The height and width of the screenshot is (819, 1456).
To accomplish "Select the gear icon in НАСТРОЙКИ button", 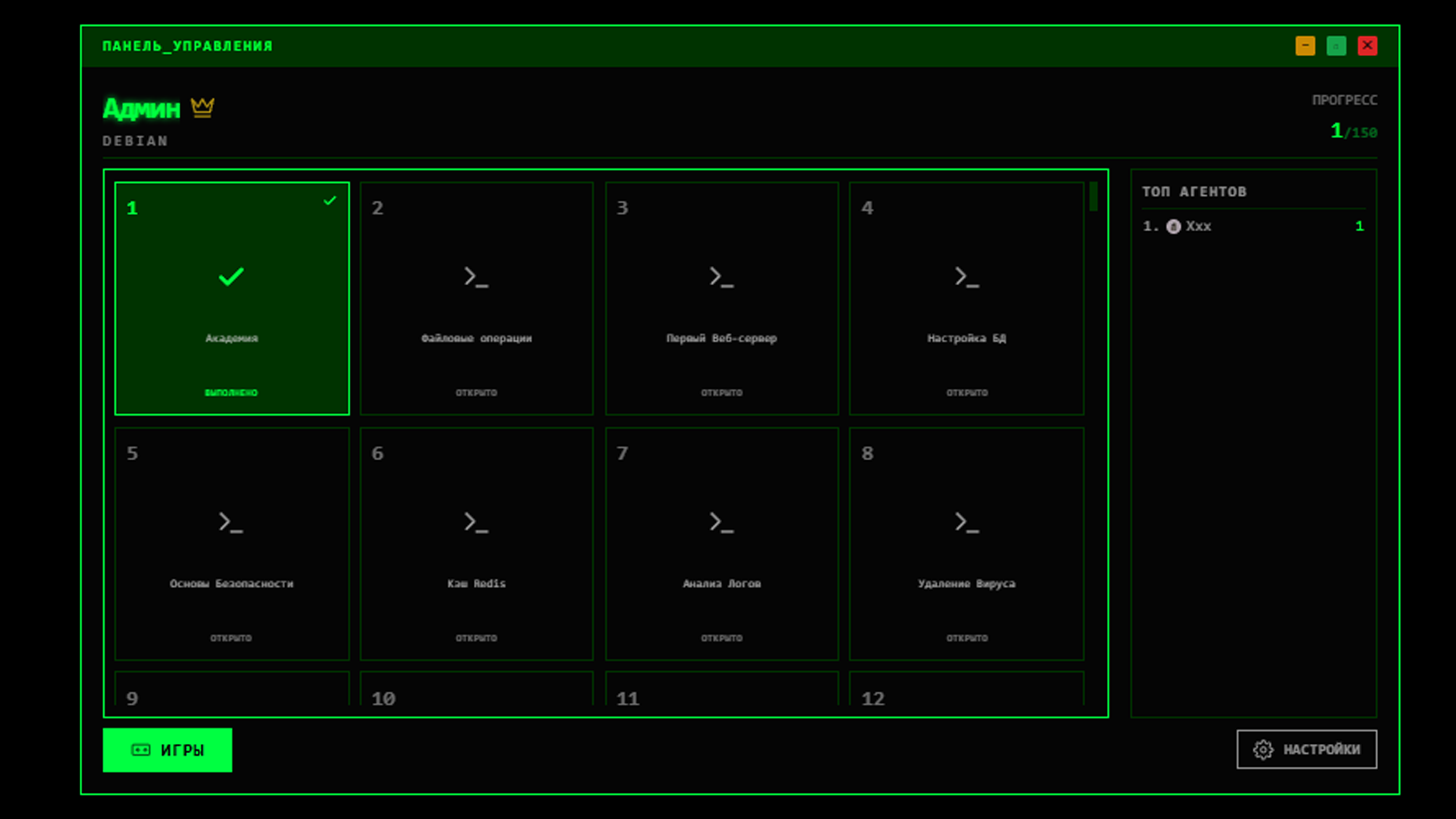I will pyautogui.click(x=1264, y=749).
